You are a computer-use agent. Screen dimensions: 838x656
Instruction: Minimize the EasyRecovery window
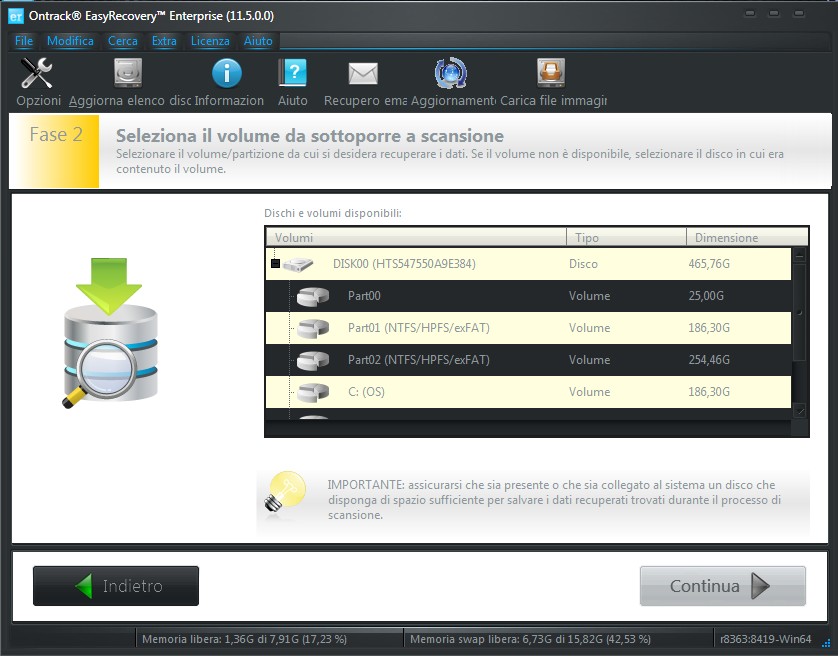coord(750,13)
